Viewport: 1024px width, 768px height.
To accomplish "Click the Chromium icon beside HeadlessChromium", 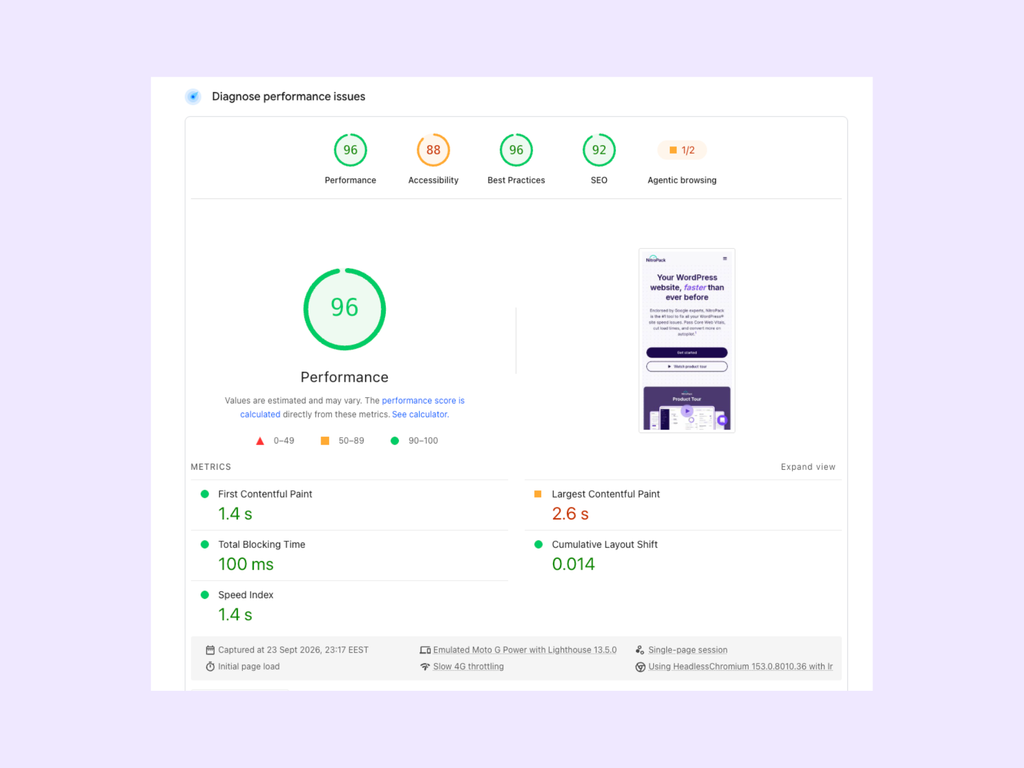I will tap(640, 667).
